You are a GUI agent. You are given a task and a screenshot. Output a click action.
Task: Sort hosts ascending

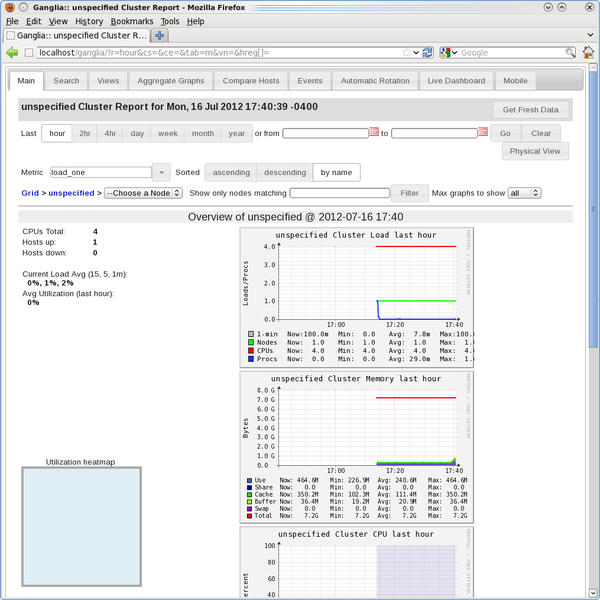tap(231, 173)
